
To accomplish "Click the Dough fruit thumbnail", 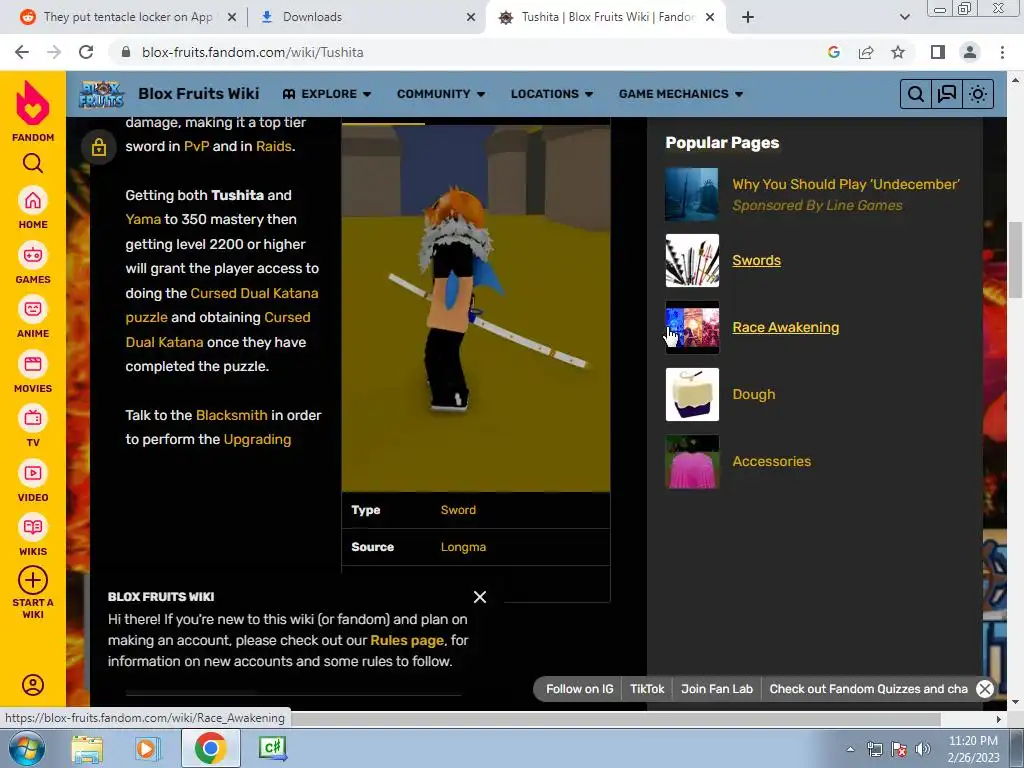I will 692,394.
